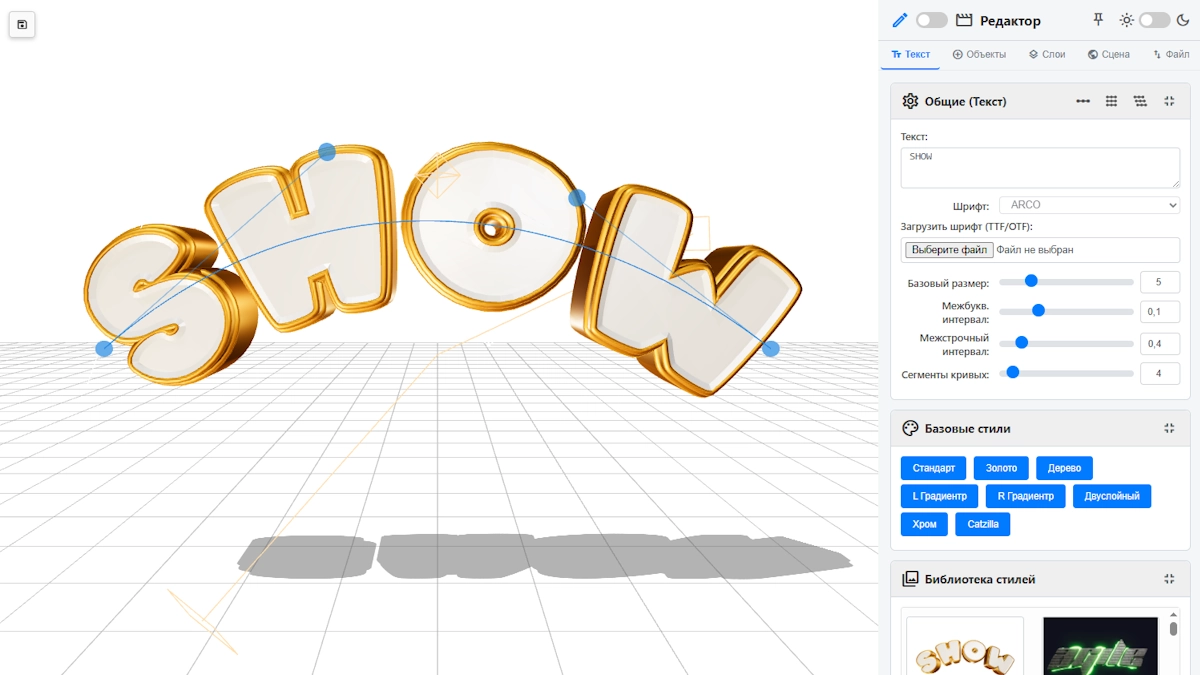The height and width of the screenshot is (675, 1200).
Task: Click the Межстрочный интервал slider
Action: pos(1066,343)
